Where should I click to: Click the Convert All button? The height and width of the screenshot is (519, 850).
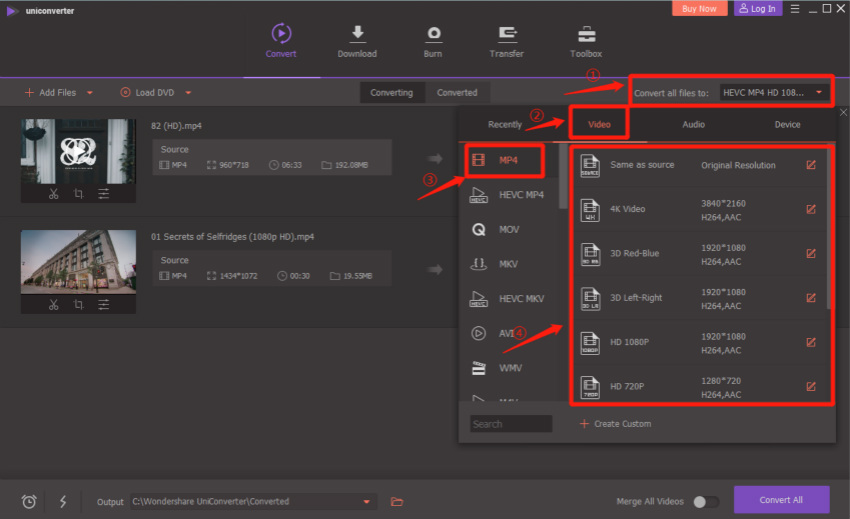[781, 500]
